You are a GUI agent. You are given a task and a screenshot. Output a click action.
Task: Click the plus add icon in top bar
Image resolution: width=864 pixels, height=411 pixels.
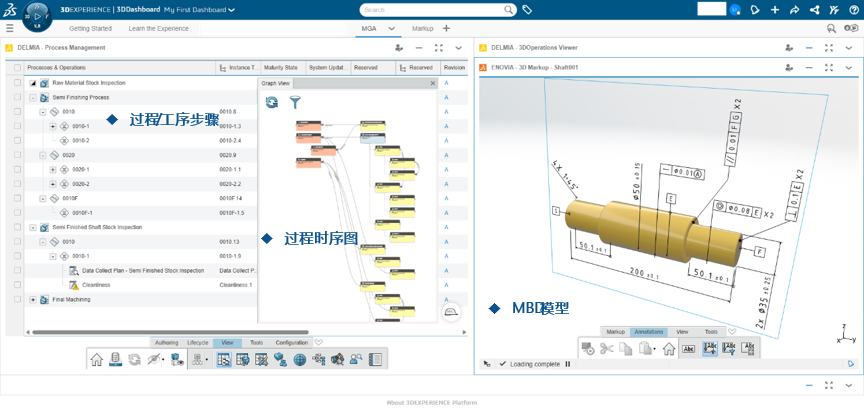(x=775, y=9)
